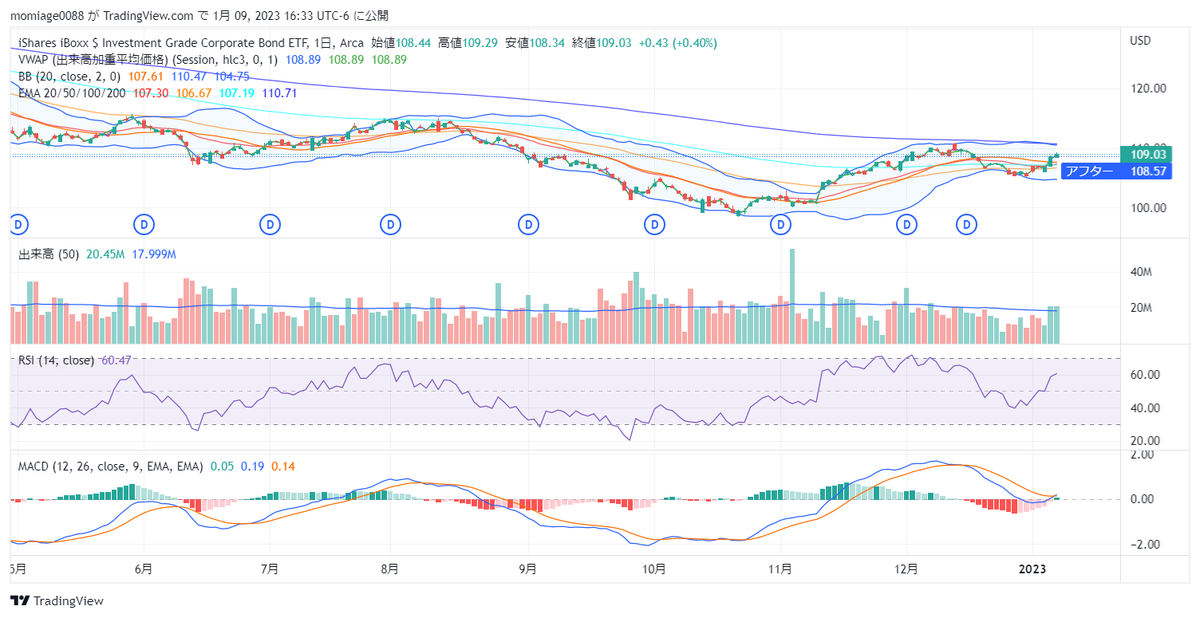
Task: Click the 2023 label on time axis
Action: click(1032, 569)
